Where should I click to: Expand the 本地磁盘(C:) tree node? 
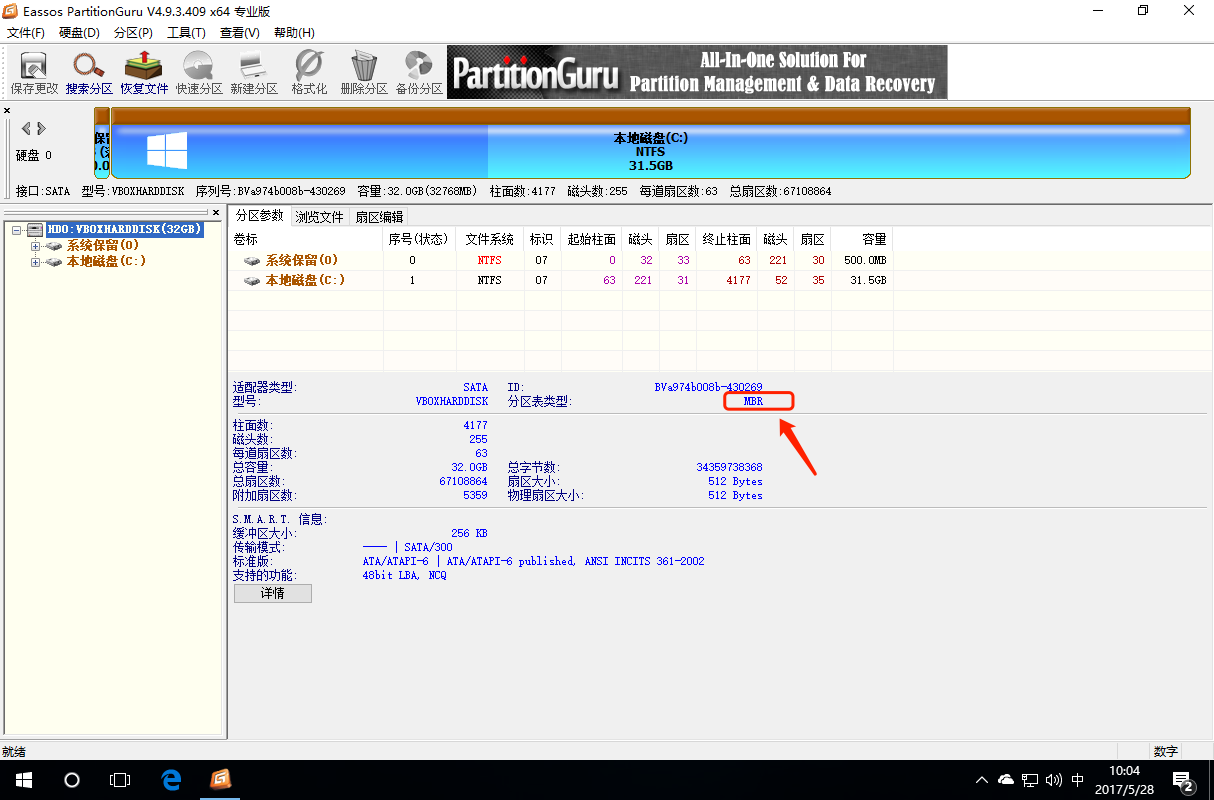tap(36, 262)
